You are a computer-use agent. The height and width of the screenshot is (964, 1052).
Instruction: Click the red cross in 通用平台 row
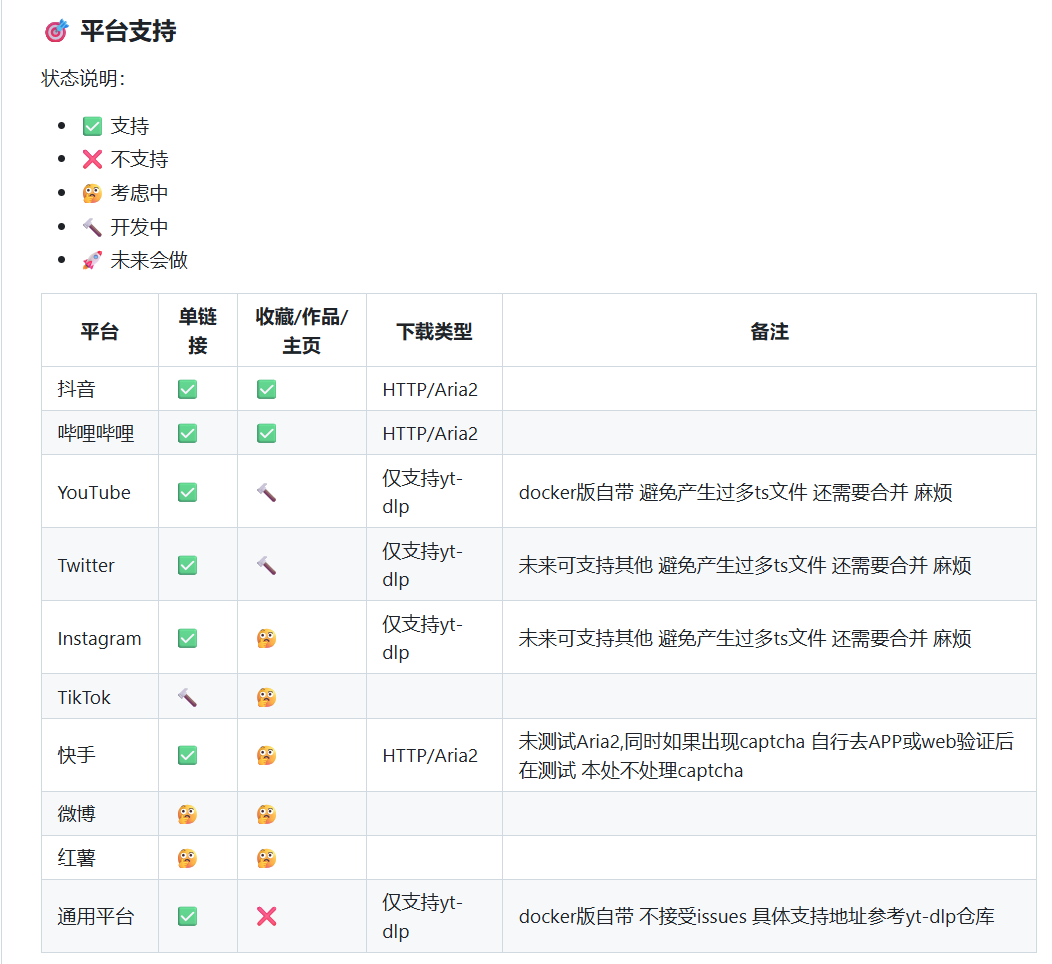[266, 916]
